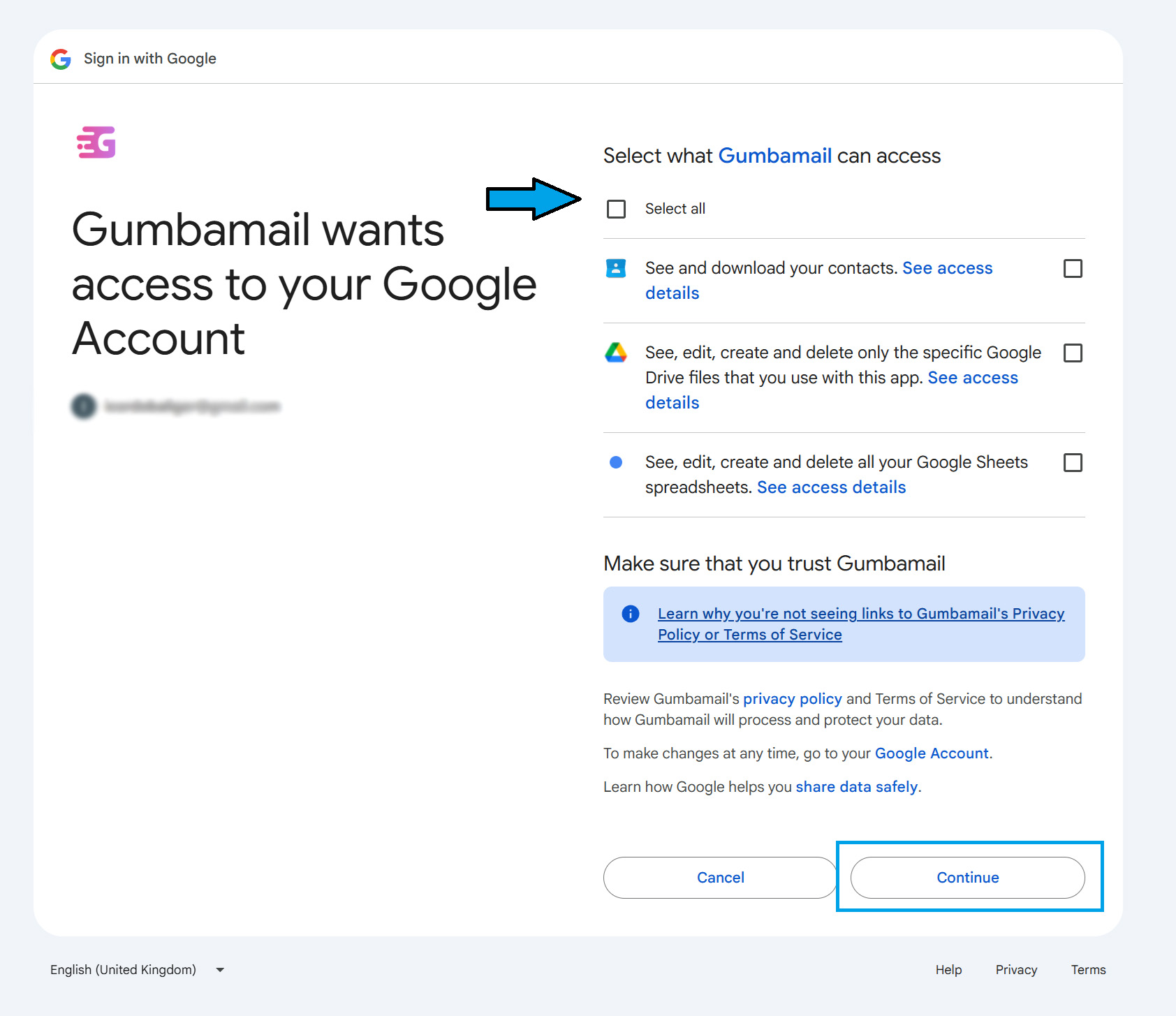This screenshot has height=1016, width=1176.
Task: Open the share data safely link
Action: pos(856,787)
